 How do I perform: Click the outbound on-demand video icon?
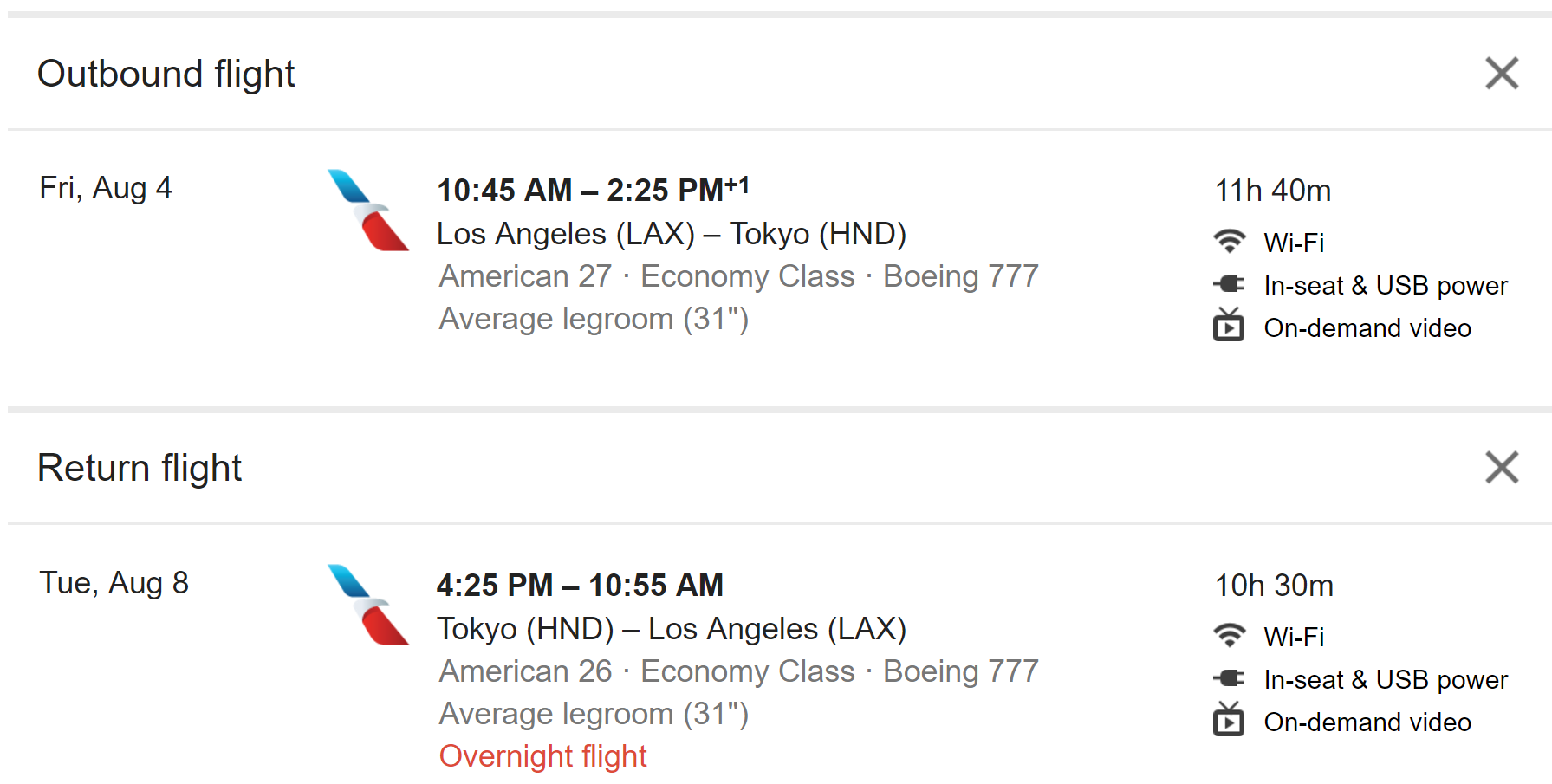point(1229,326)
